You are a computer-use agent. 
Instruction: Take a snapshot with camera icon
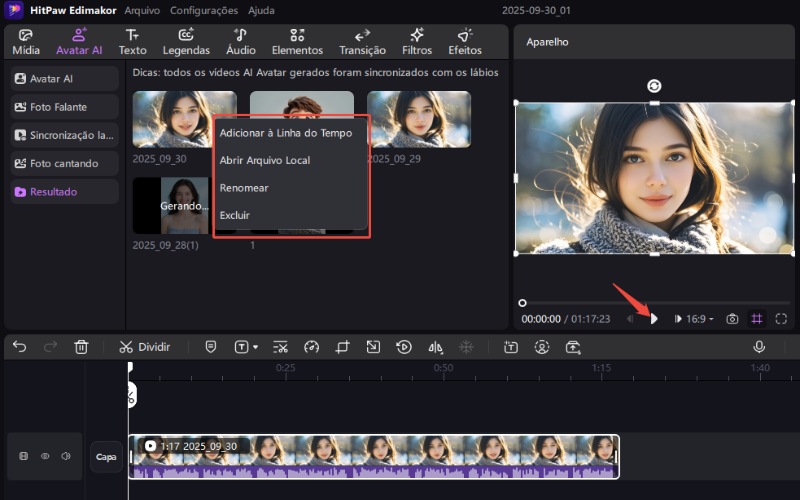(x=732, y=319)
